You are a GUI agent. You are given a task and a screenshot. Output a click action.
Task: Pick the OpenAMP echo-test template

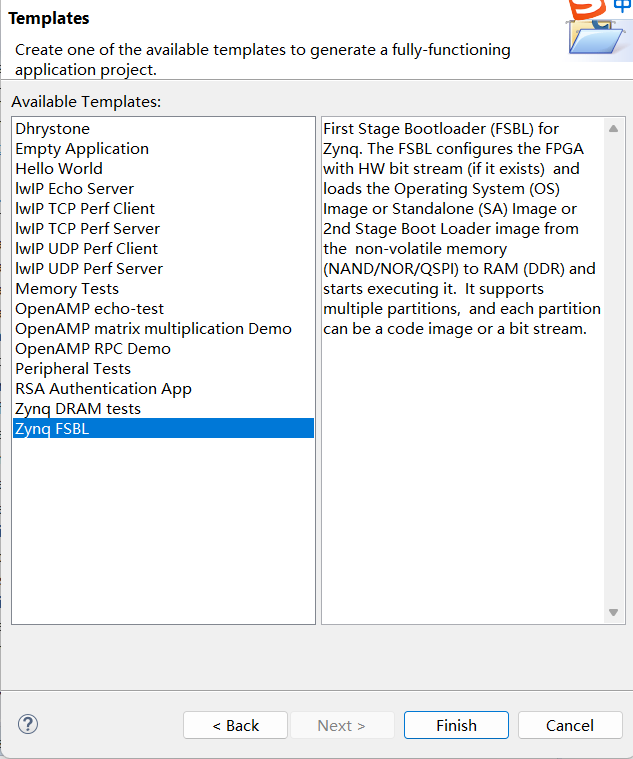click(x=89, y=308)
